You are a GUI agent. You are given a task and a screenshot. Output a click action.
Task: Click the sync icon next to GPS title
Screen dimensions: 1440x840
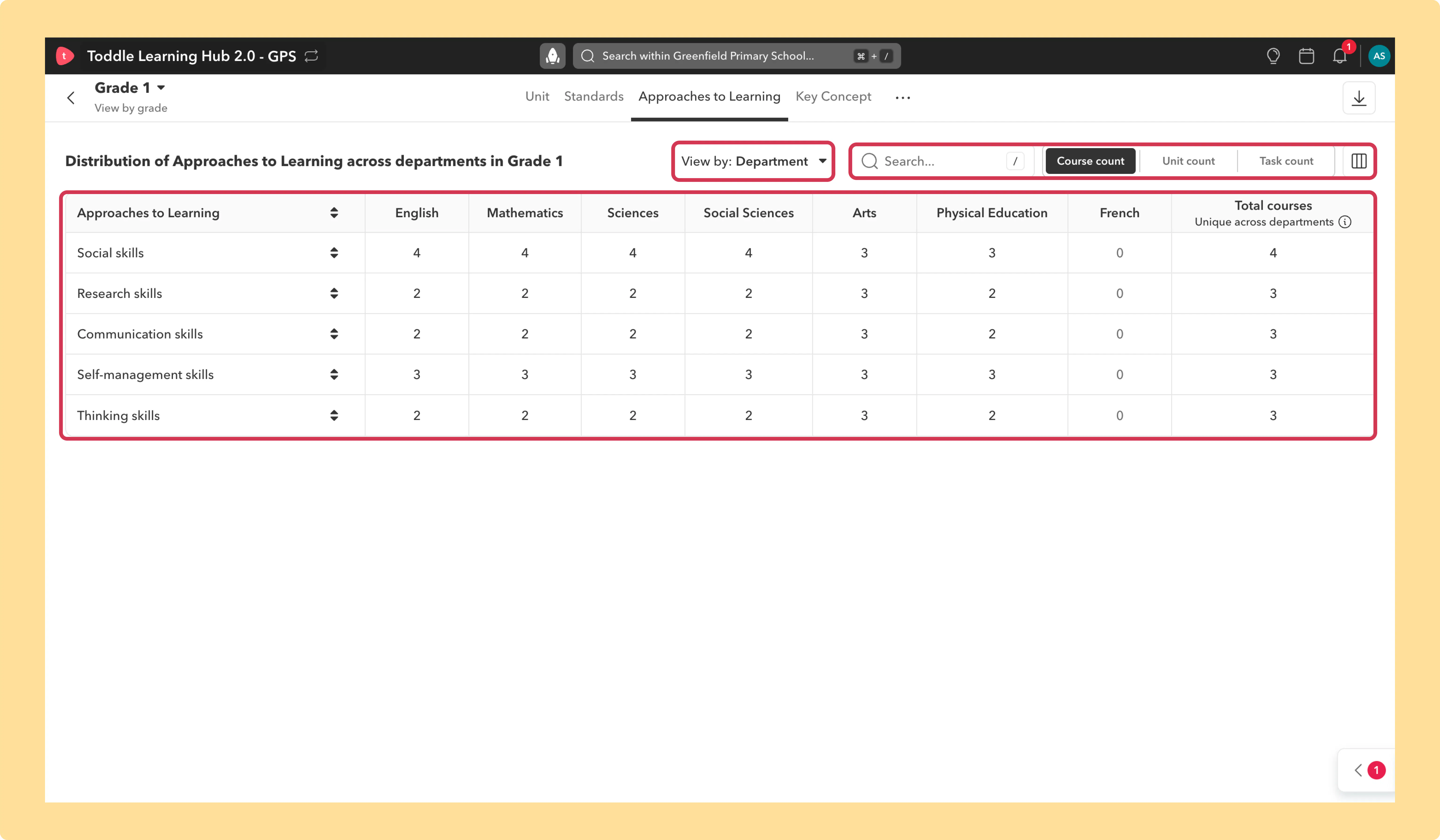tap(311, 56)
